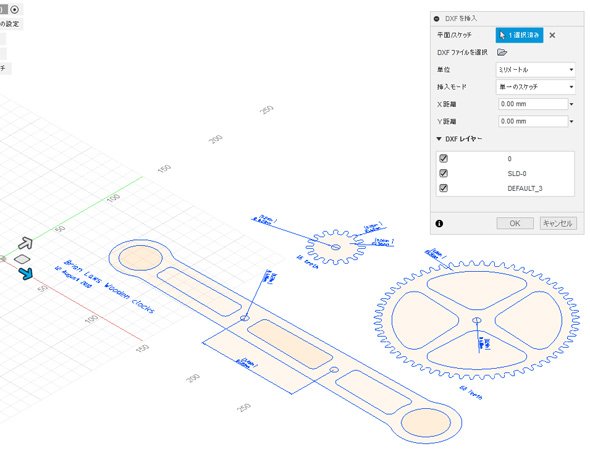Click the X距離 input field
The image size is (590, 449).
[533, 104]
